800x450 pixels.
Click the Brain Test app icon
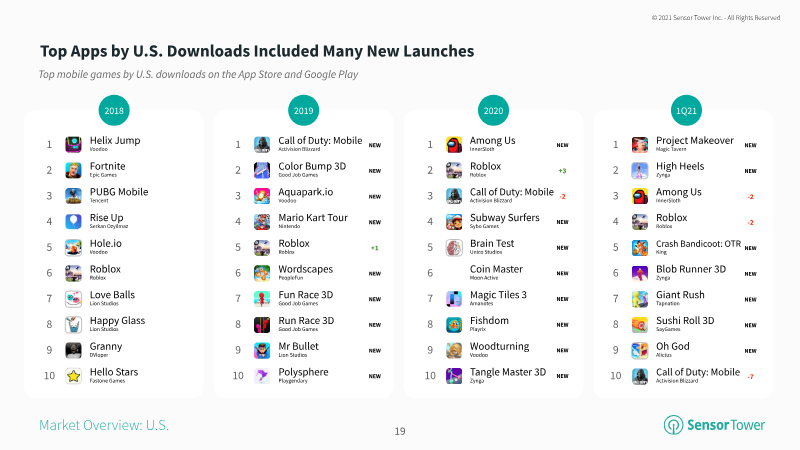tap(454, 247)
